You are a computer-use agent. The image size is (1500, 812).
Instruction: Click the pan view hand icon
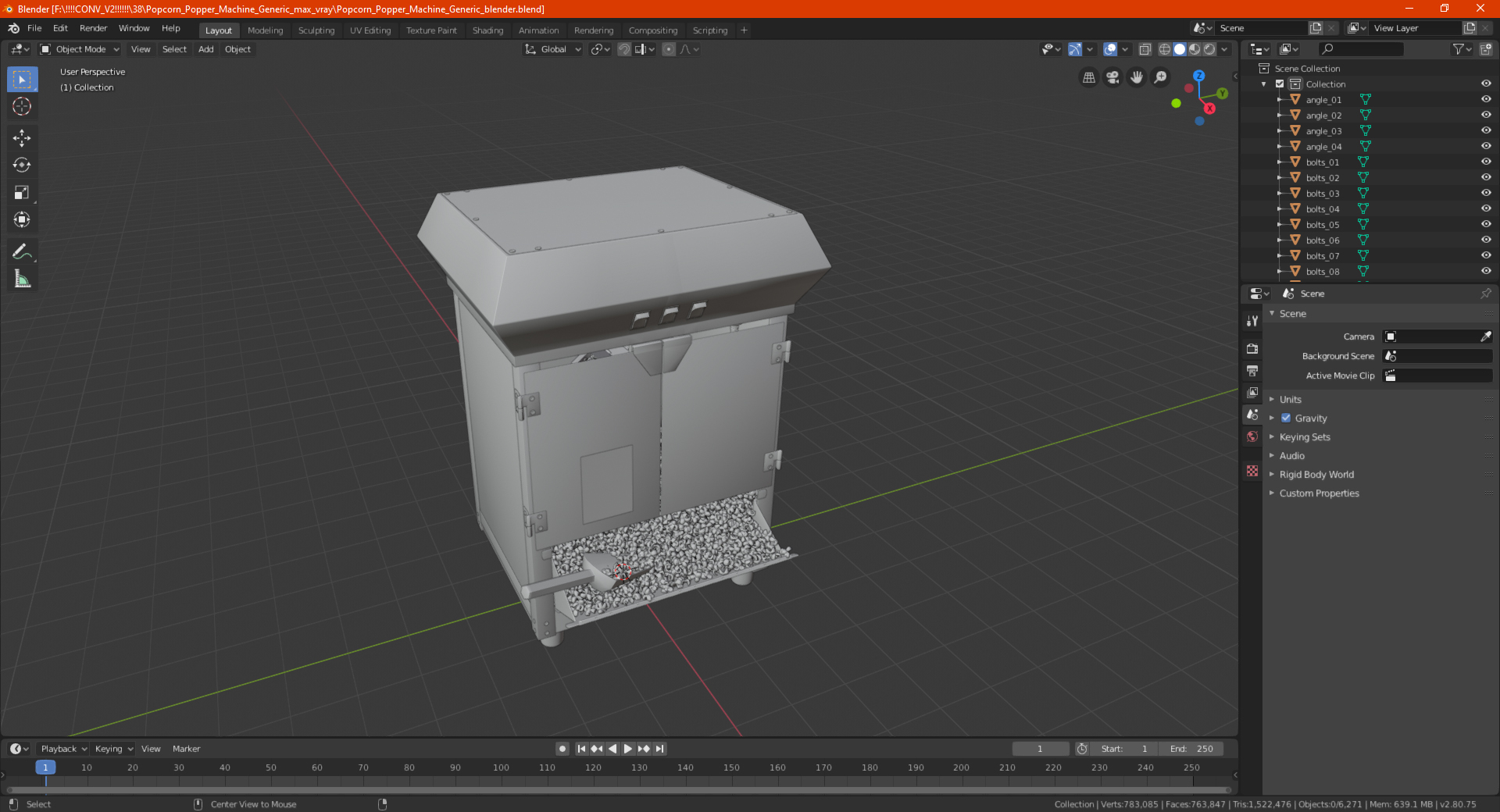(1137, 77)
